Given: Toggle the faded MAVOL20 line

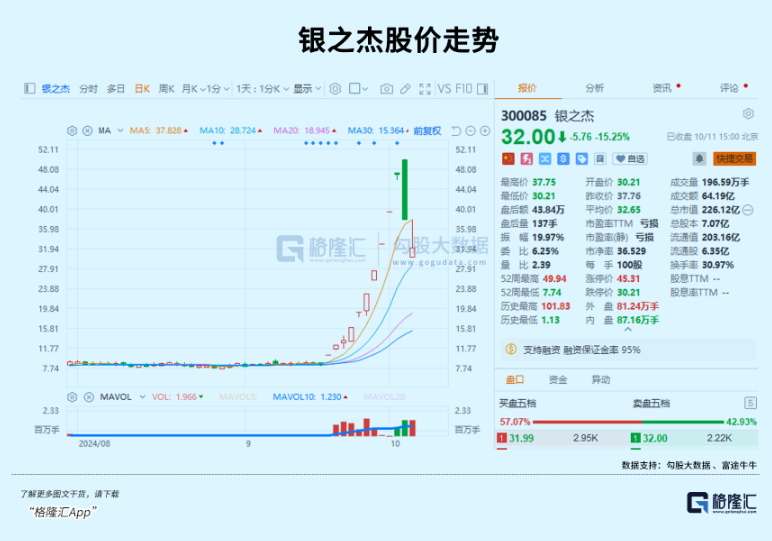Looking at the screenshot, I should coord(385,397).
